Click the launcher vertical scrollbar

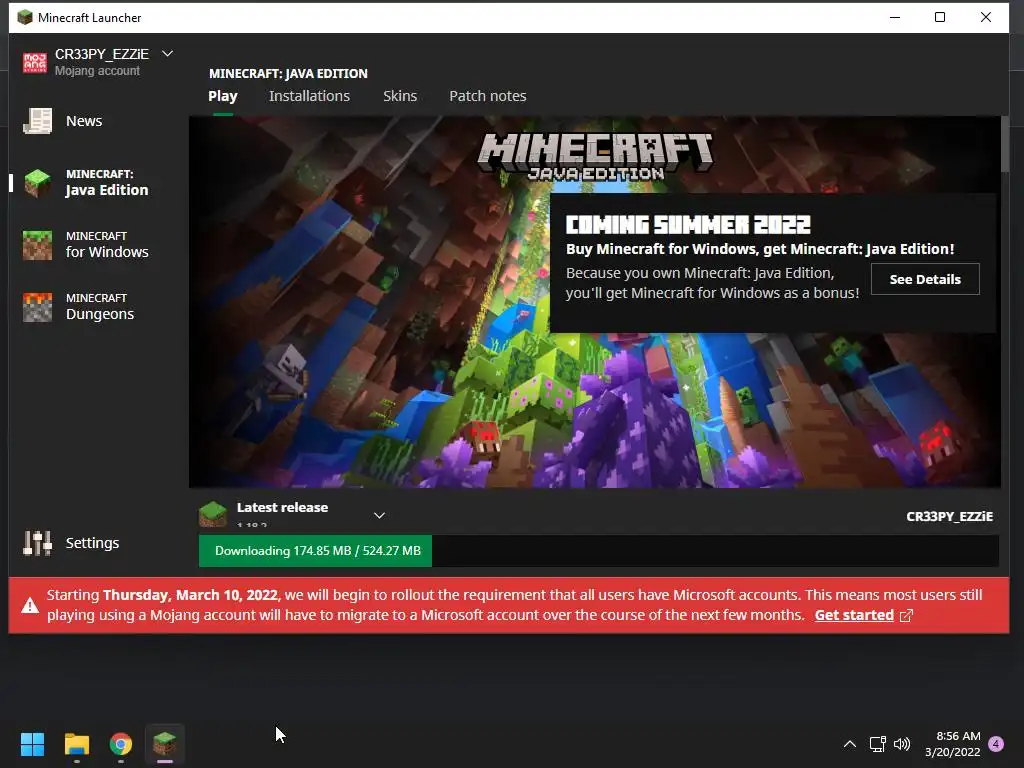click(1005, 144)
